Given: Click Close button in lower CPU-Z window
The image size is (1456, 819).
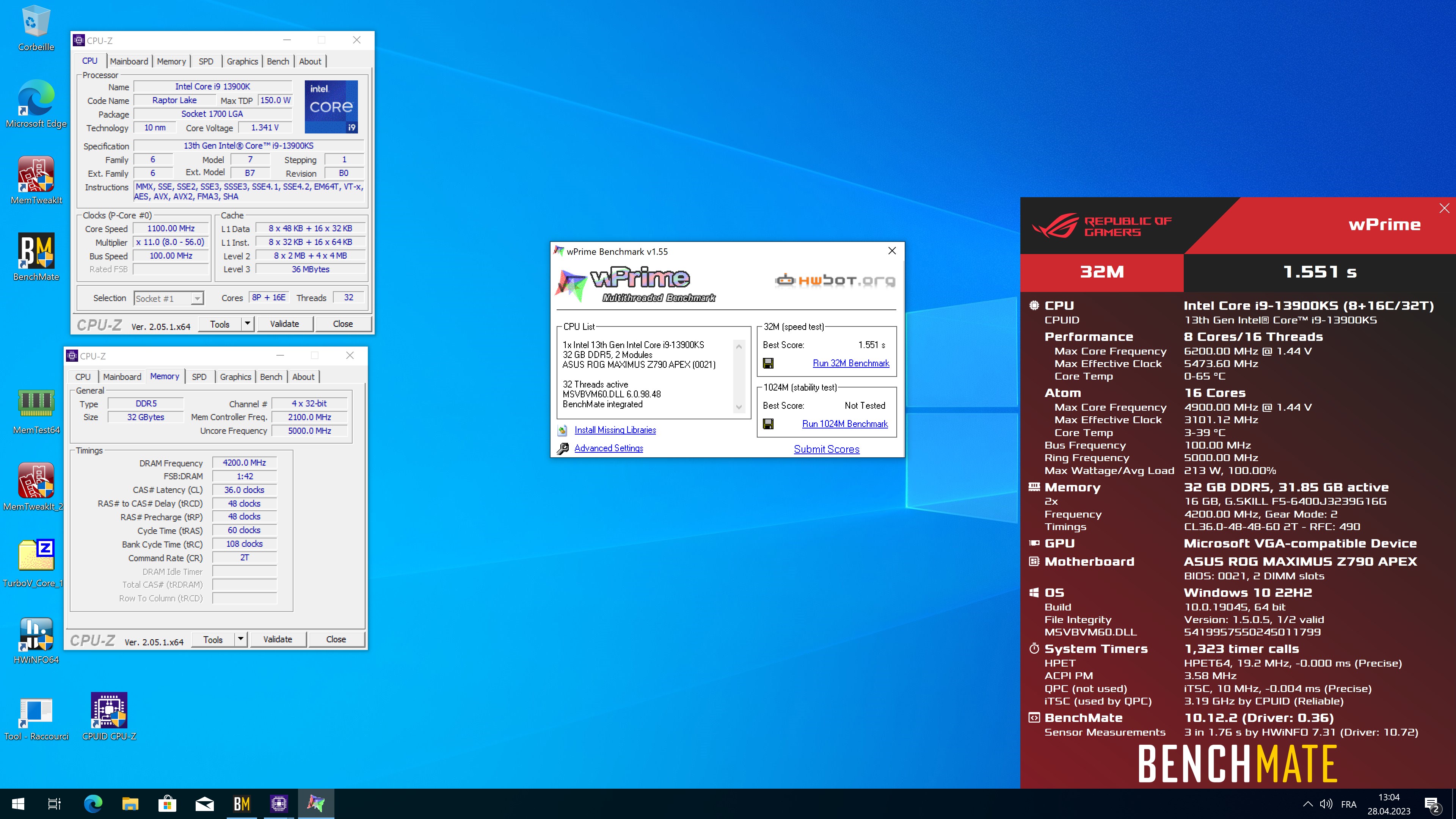Looking at the screenshot, I should pyautogui.click(x=336, y=639).
